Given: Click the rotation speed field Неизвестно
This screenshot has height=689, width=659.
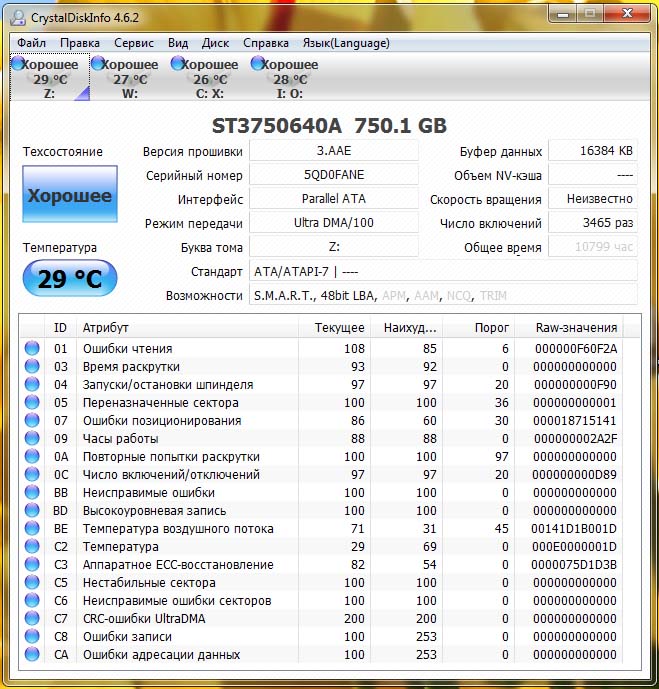Looking at the screenshot, I should [x=593, y=199].
